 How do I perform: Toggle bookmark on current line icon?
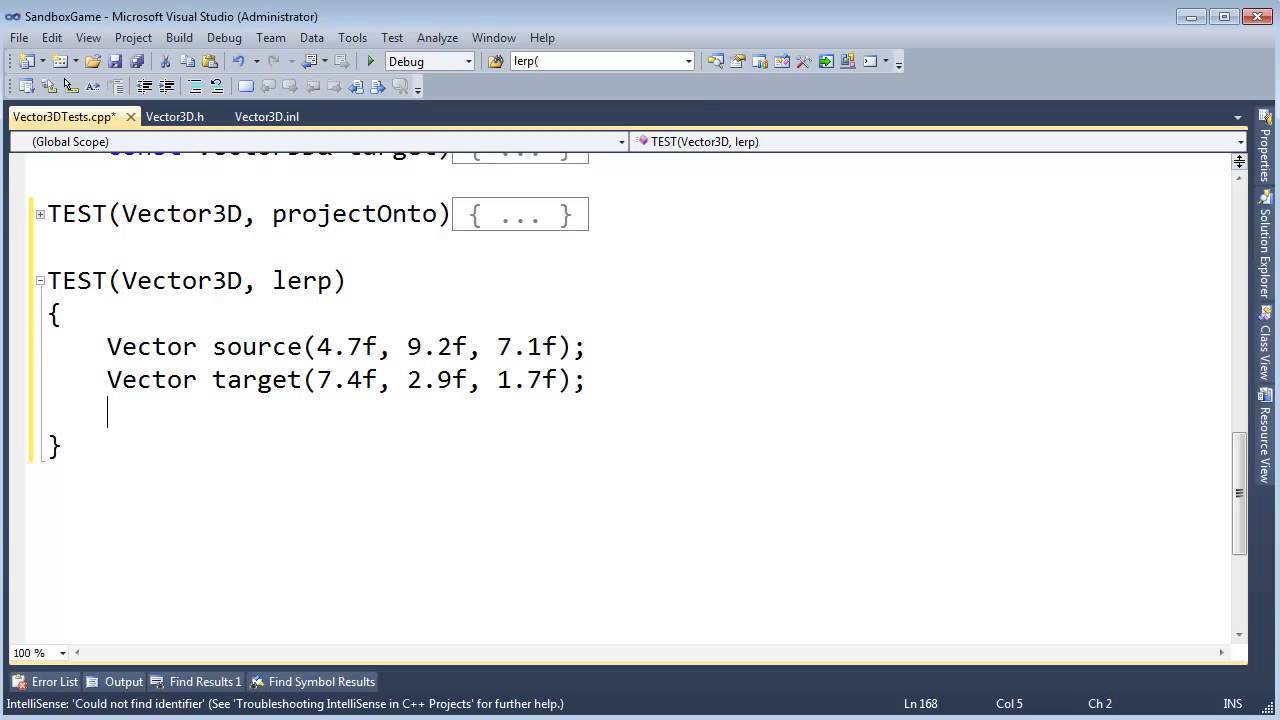(246, 87)
